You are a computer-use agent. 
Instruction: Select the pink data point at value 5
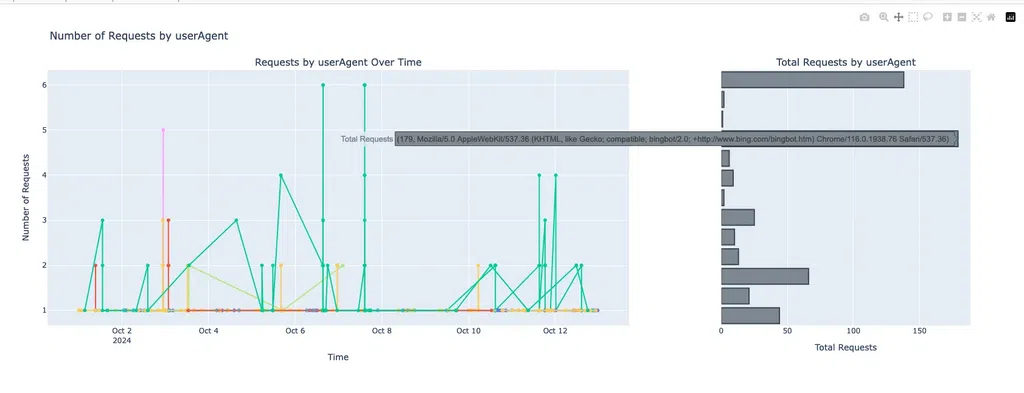tap(163, 130)
